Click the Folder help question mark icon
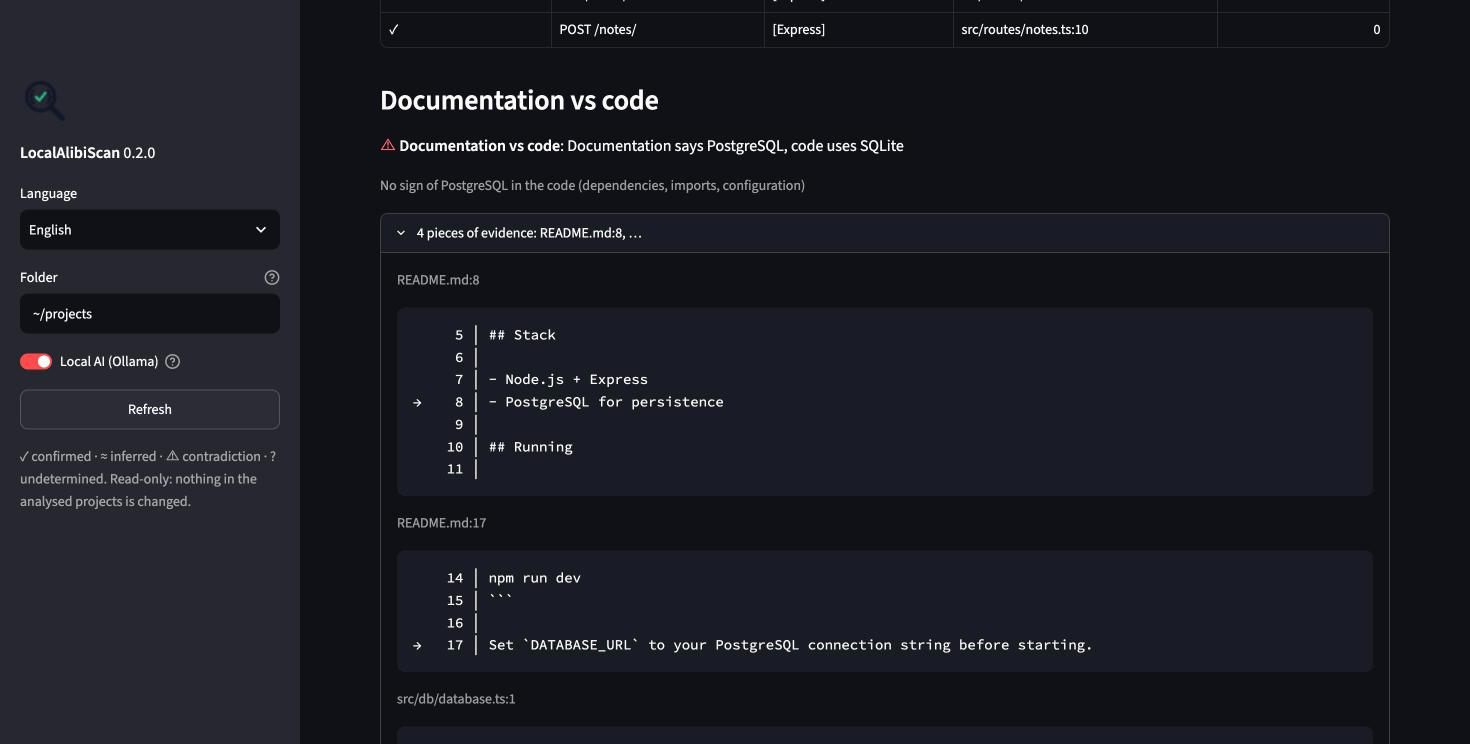The height and width of the screenshot is (744, 1470). click(x=272, y=278)
